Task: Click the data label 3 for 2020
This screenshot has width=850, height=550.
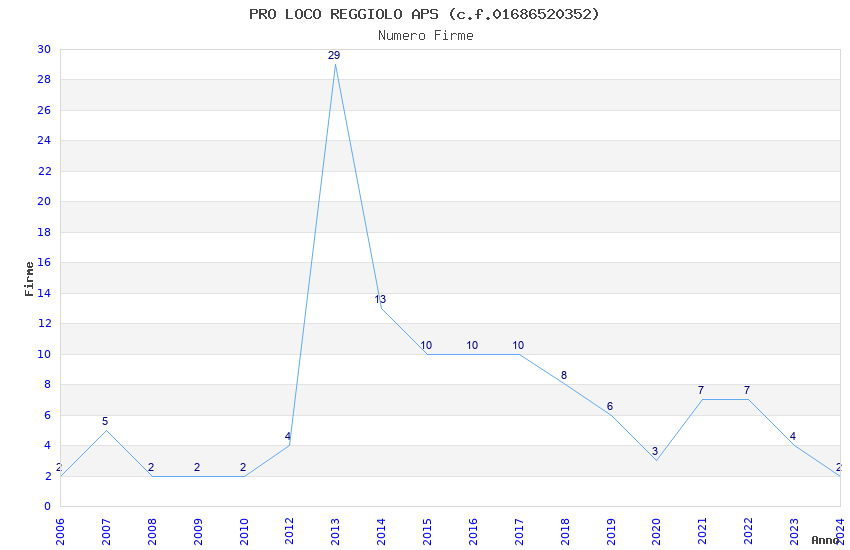Action: [x=655, y=451]
